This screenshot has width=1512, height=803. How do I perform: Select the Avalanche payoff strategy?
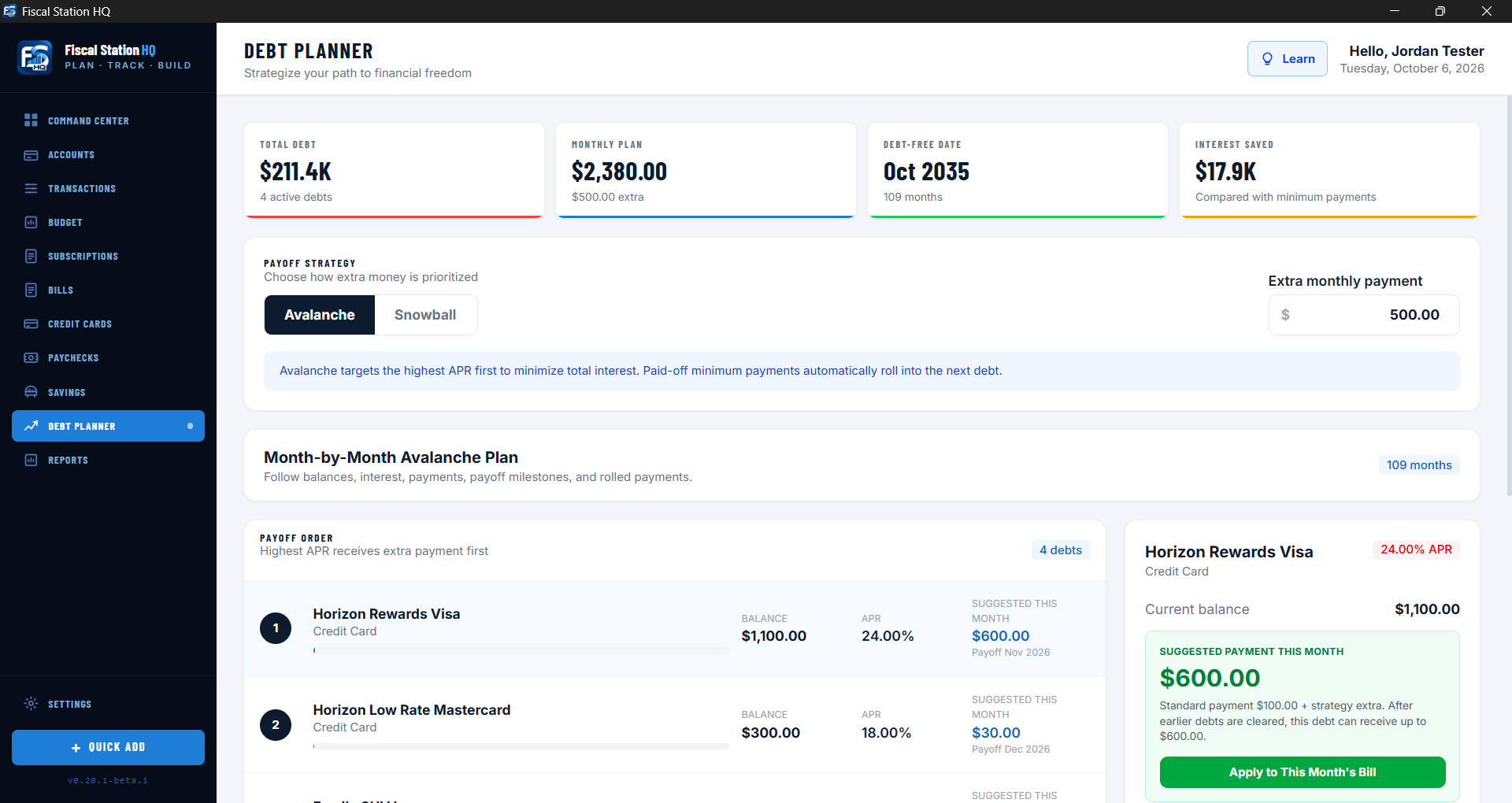click(x=319, y=315)
